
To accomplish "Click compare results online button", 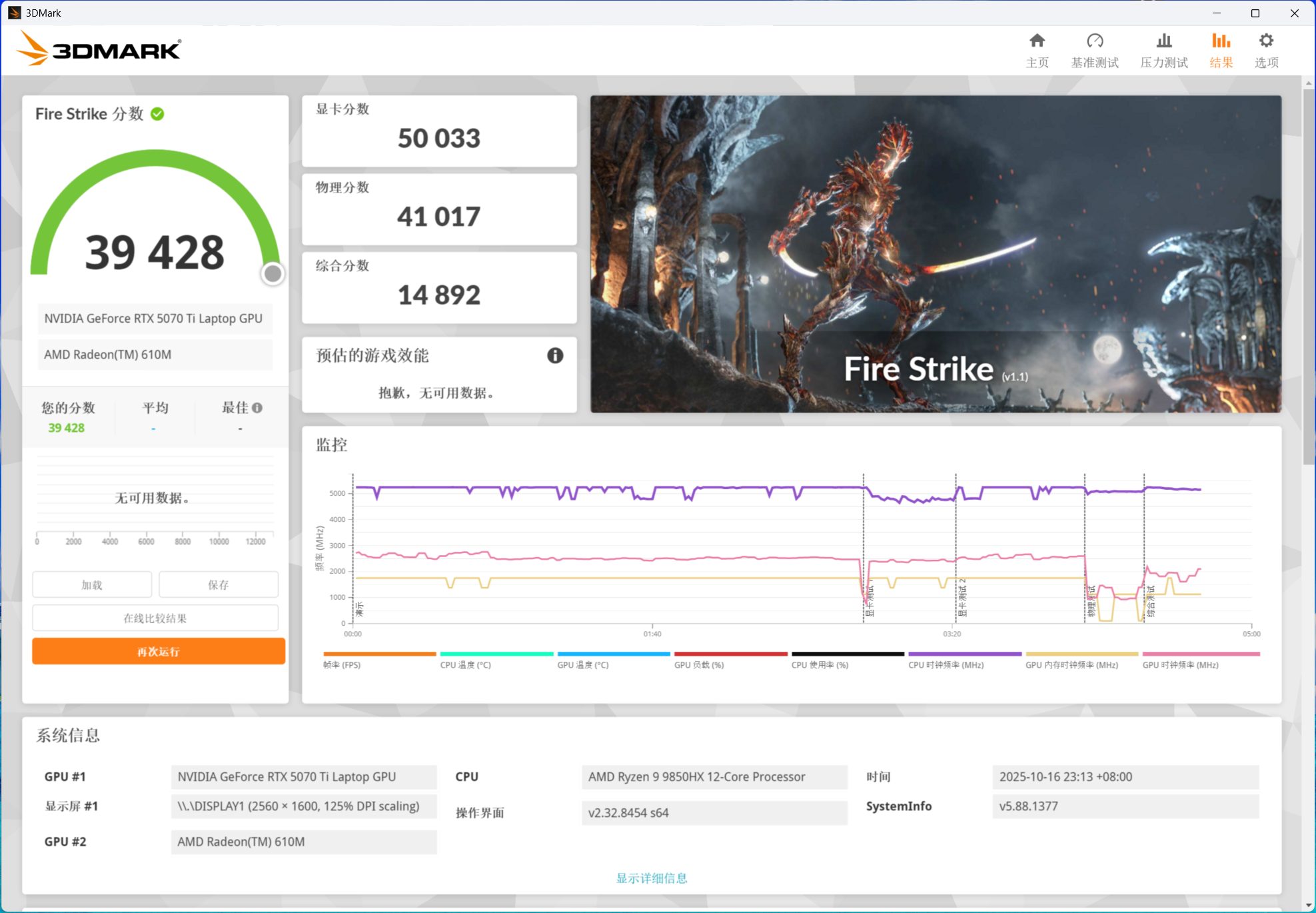I will [155, 618].
